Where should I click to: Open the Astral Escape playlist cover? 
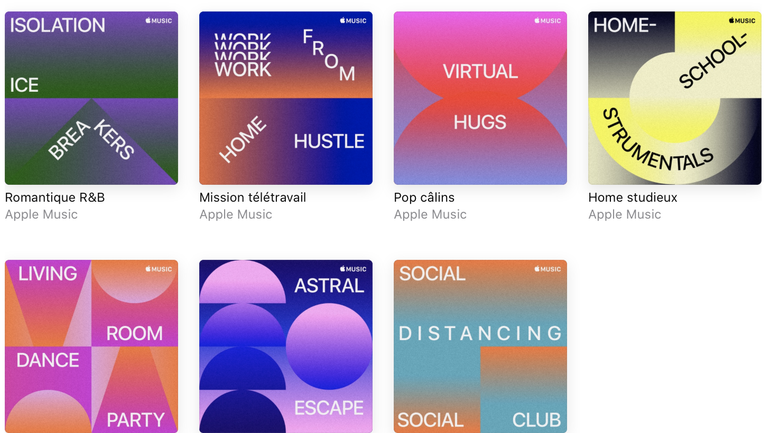click(x=285, y=346)
